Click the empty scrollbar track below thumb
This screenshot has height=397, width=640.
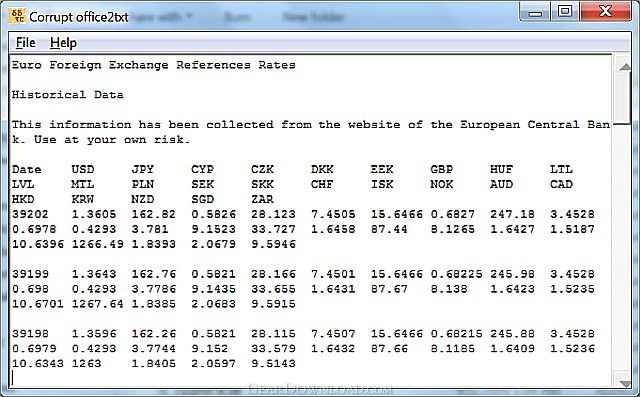(x=624, y=249)
